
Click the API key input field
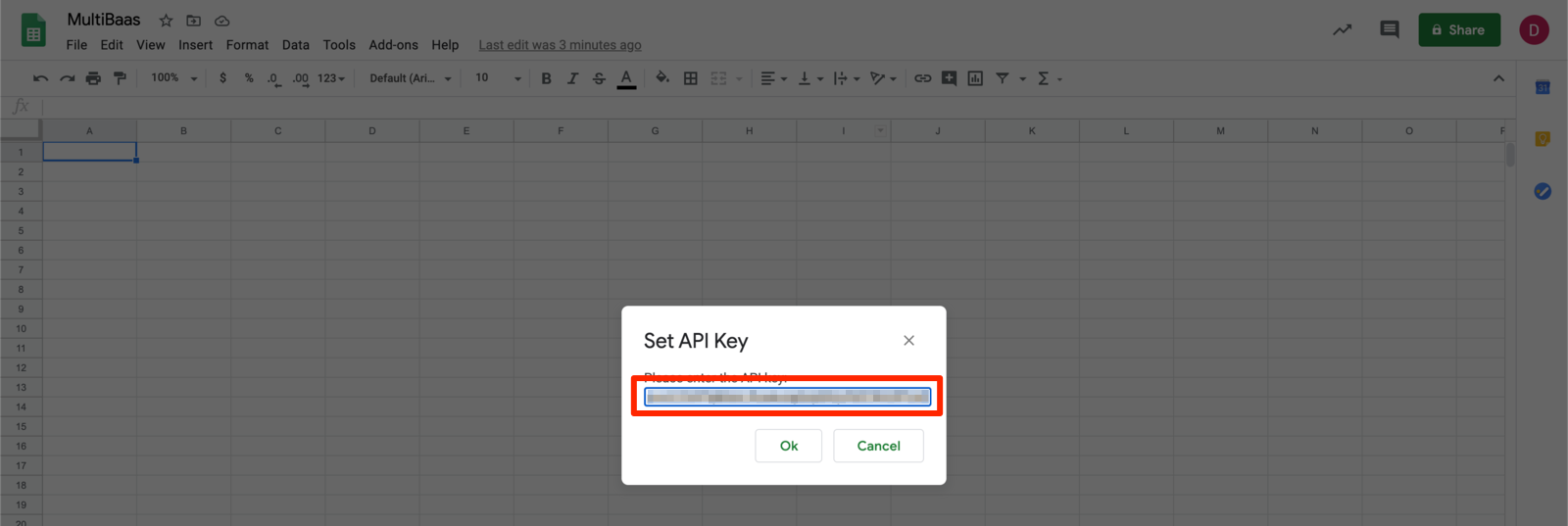coord(787,397)
